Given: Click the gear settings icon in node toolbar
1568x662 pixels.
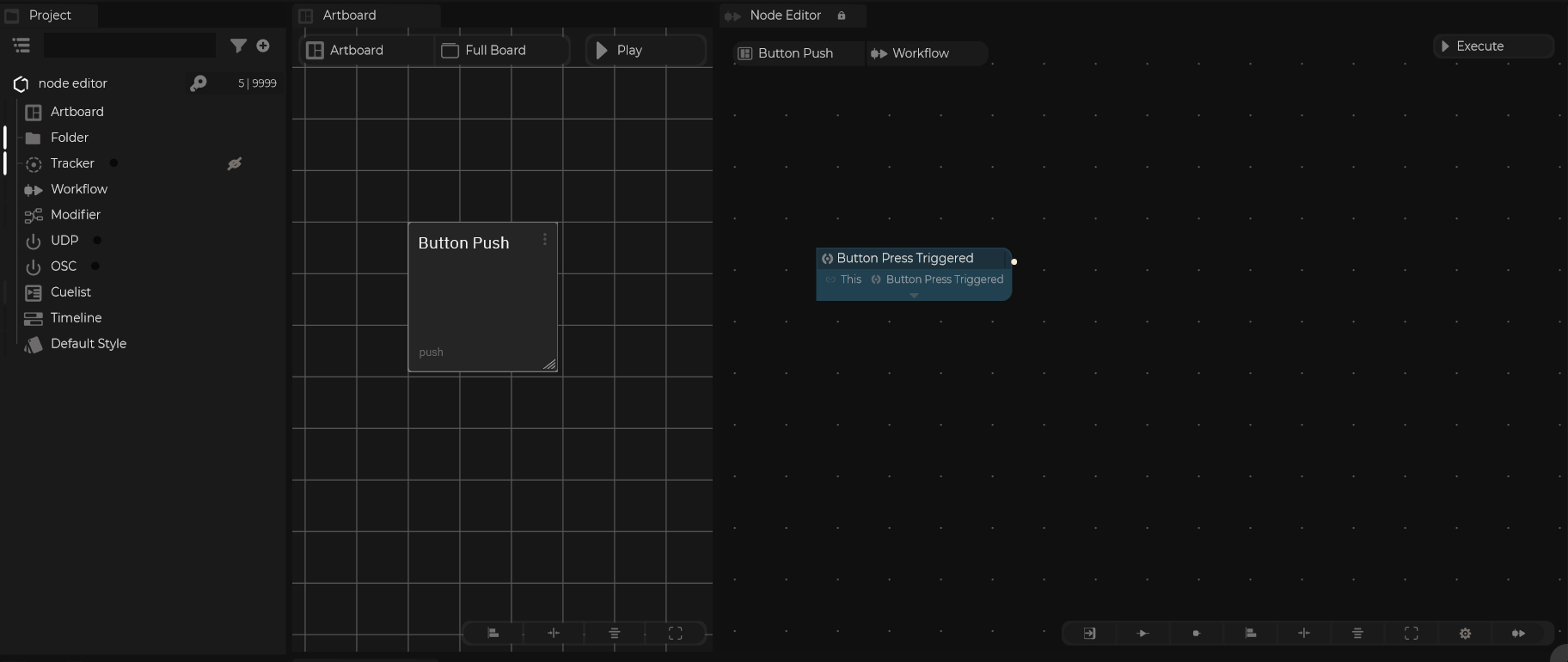Looking at the screenshot, I should [1465, 634].
